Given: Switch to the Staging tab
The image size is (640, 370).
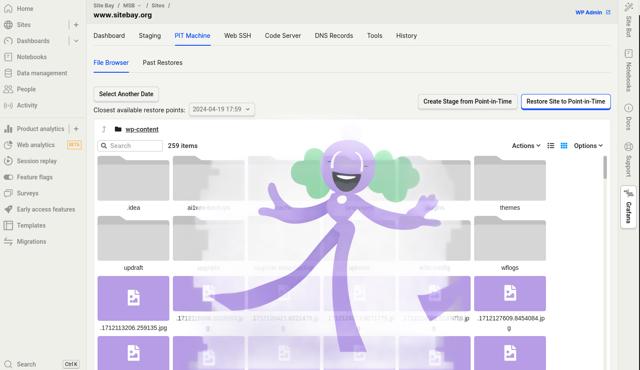Looking at the screenshot, I should point(149,36).
